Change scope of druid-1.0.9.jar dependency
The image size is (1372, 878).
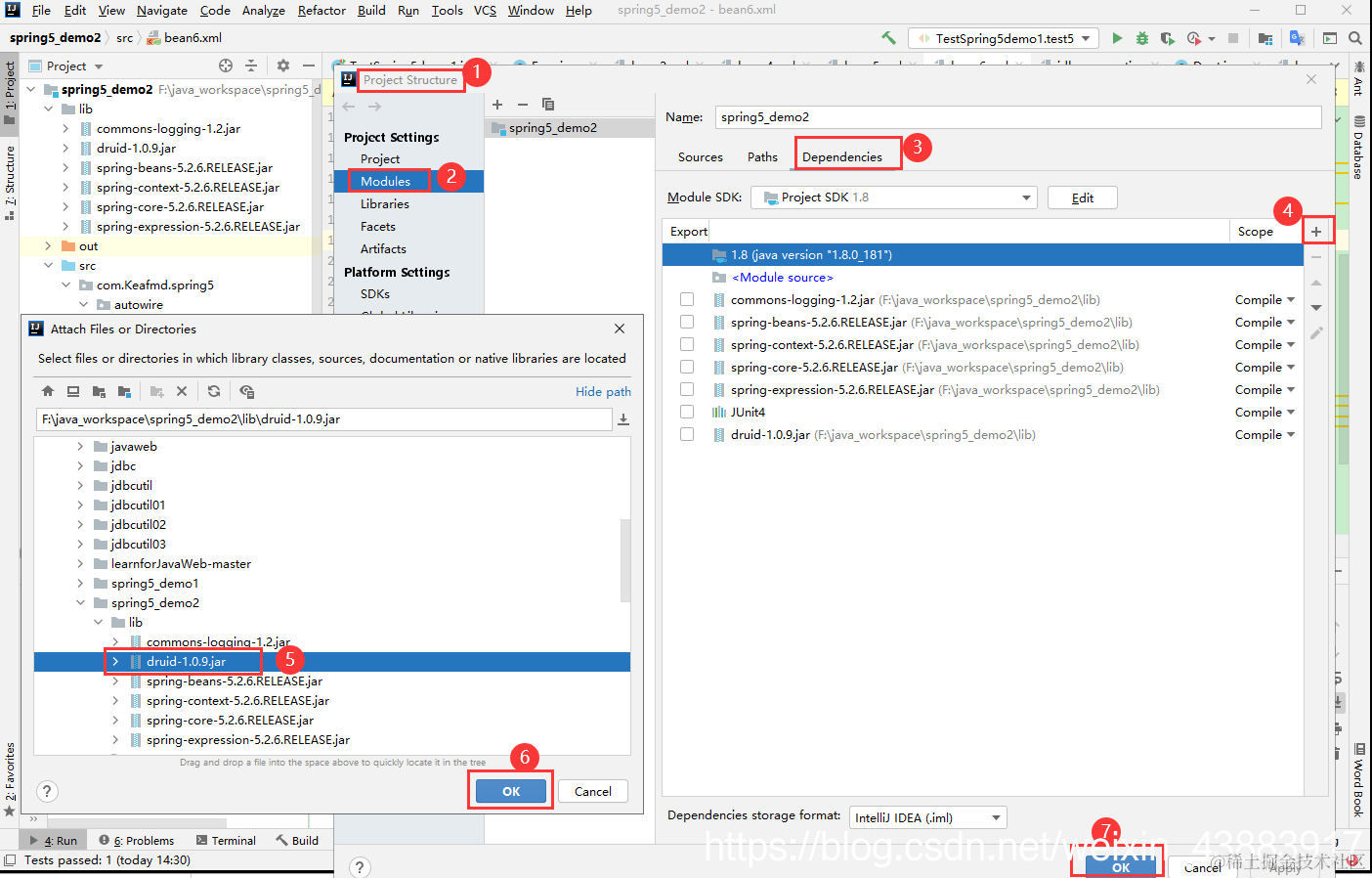click(1265, 434)
